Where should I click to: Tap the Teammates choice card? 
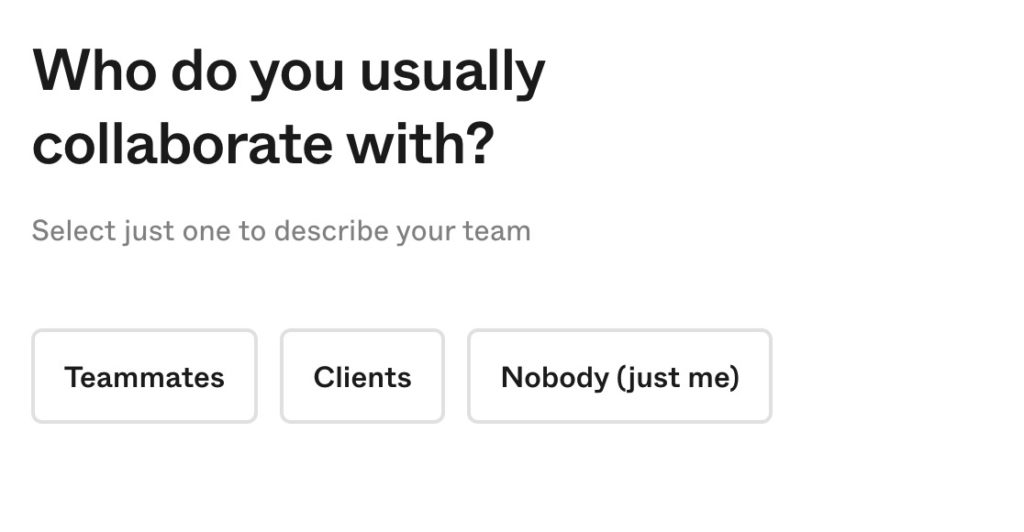[144, 377]
